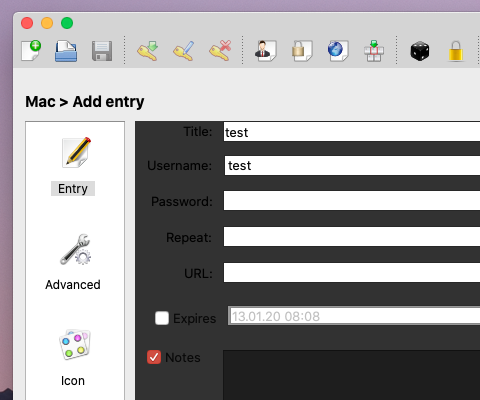Save database with the floppy disk icon
Image resolution: width=480 pixels, height=400 pixels.
tap(102, 51)
